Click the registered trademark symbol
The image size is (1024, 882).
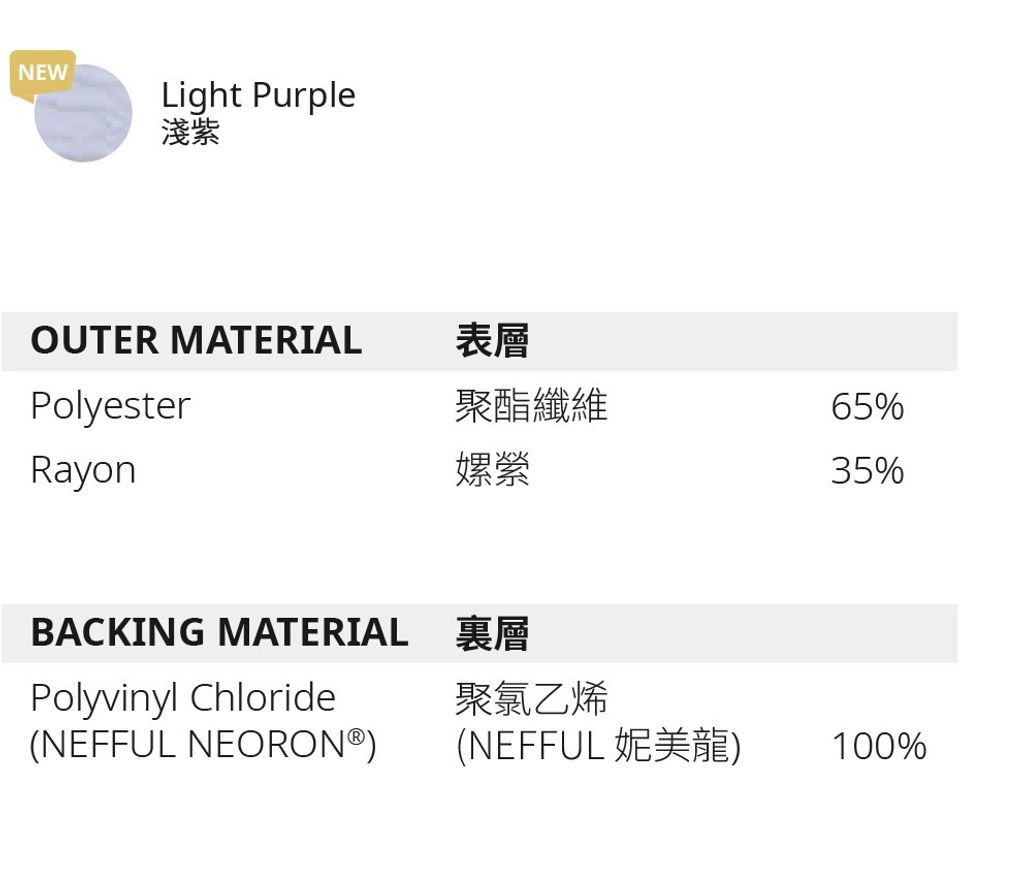click(x=355, y=737)
